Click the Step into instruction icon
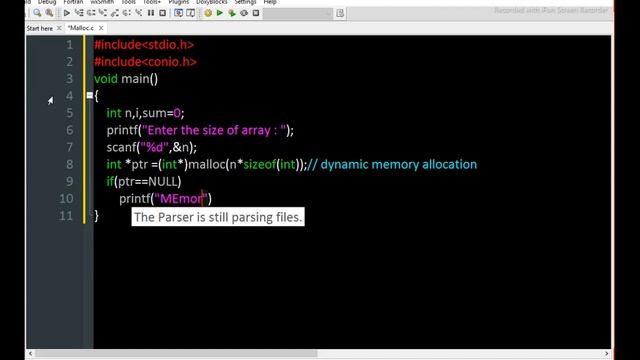The image size is (640, 360). [139, 13]
